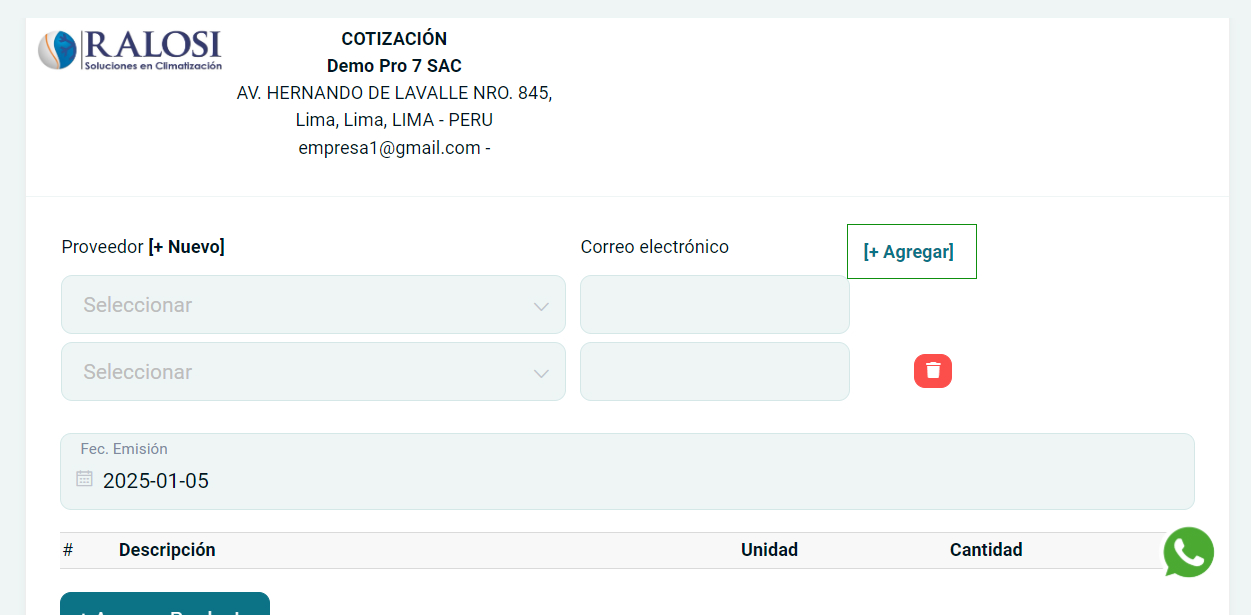The width and height of the screenshot is (1251, 615).
Task: Expand the second supplier dropdown chevron arrow
Action: pyautogui.click(x=541, y=373)
